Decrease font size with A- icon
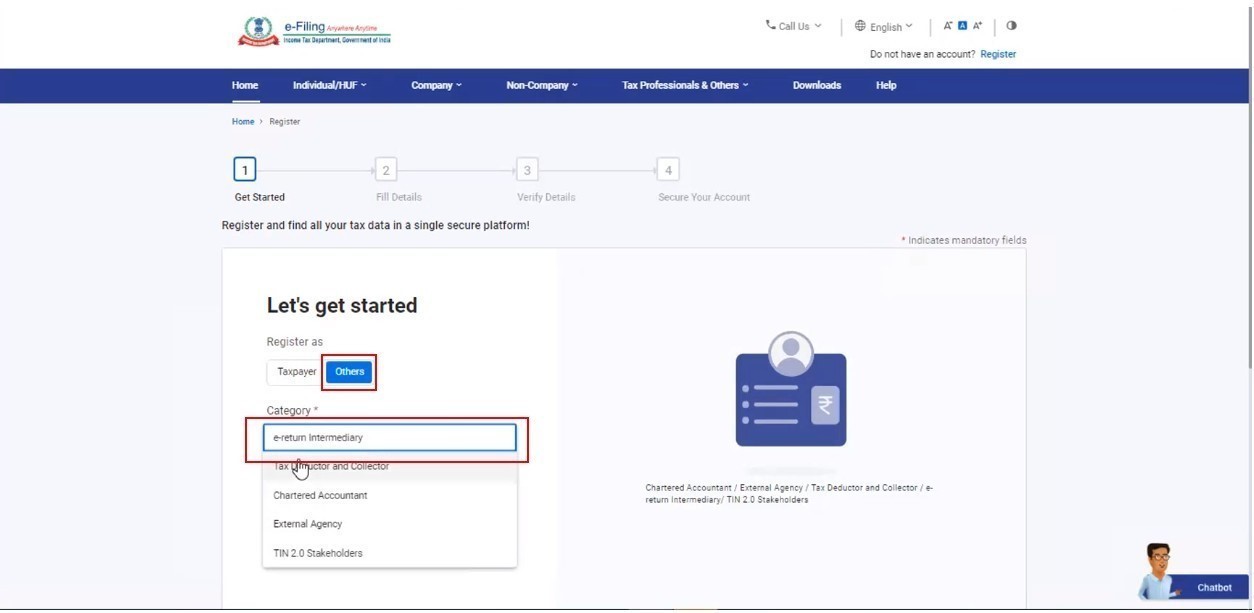Viewport: 1254px width, 613px height. point(948,26)
